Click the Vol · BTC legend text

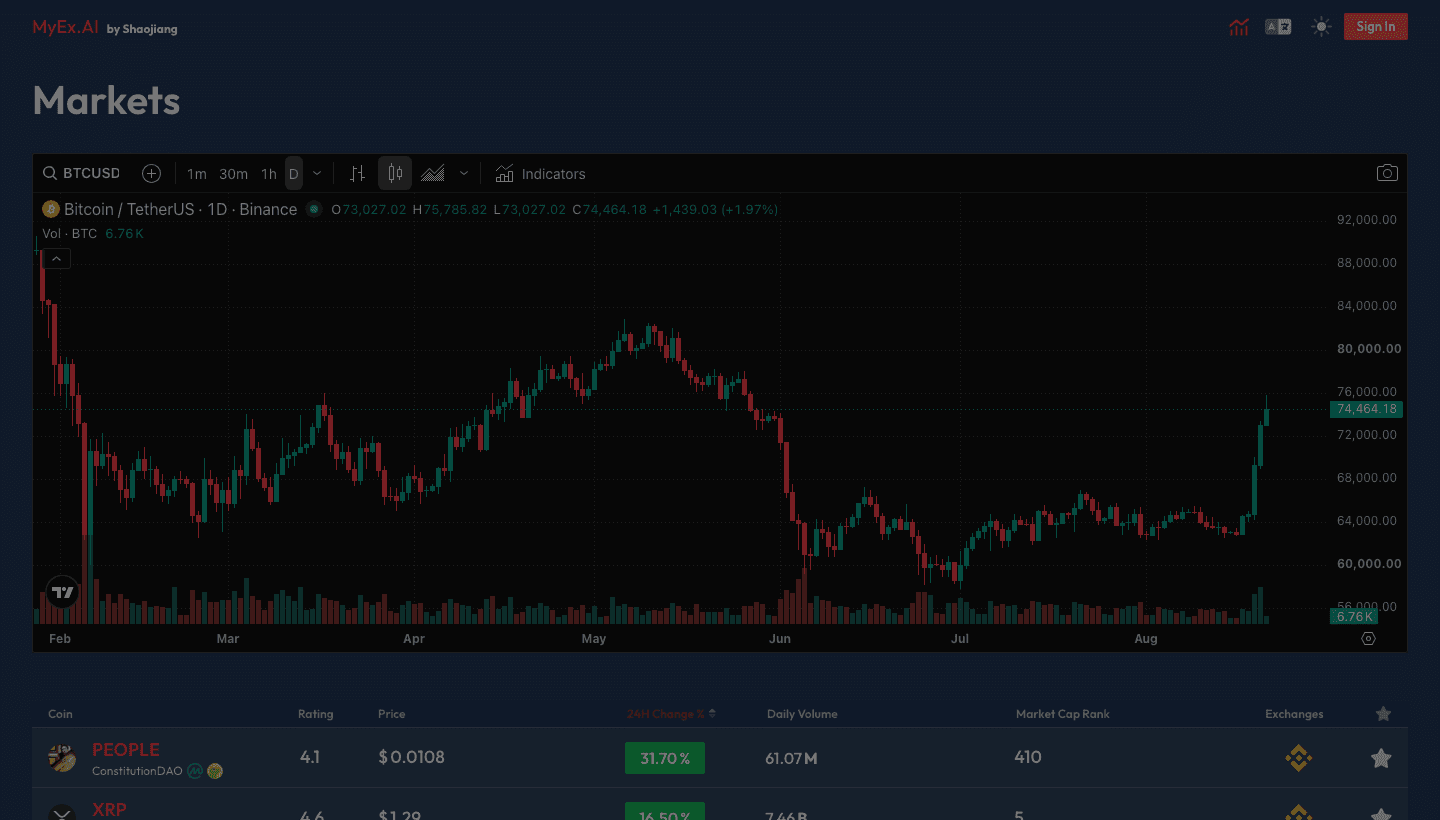(70, 233)
